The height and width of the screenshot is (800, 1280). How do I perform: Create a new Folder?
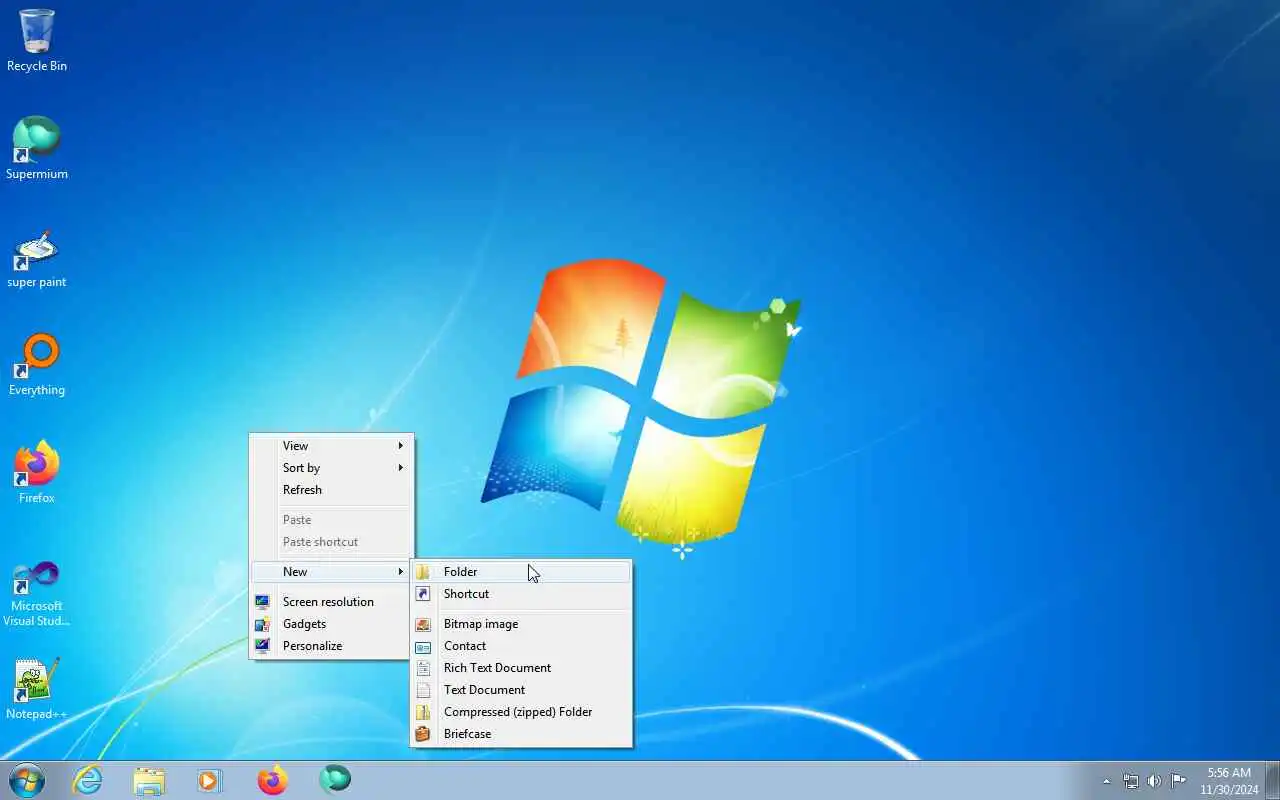tap(522, 572)
